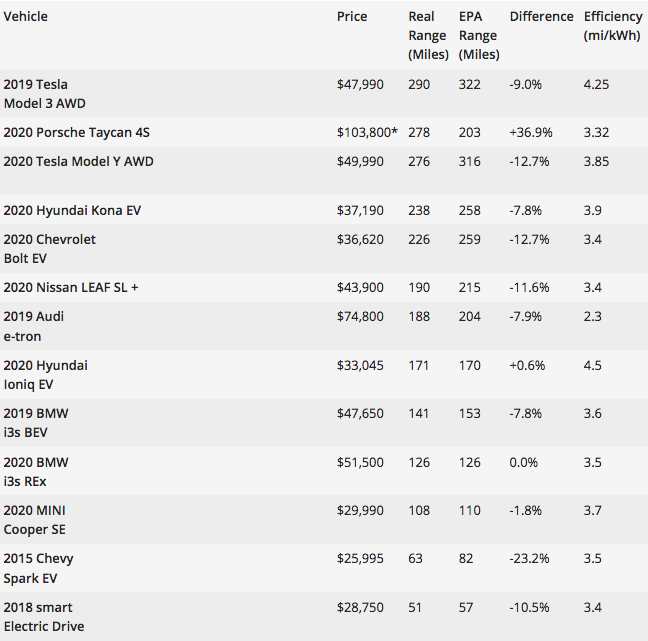Select the +36.9% difference value
The width and height of the screenshot is (648, 641).
(x=530, y=132)
